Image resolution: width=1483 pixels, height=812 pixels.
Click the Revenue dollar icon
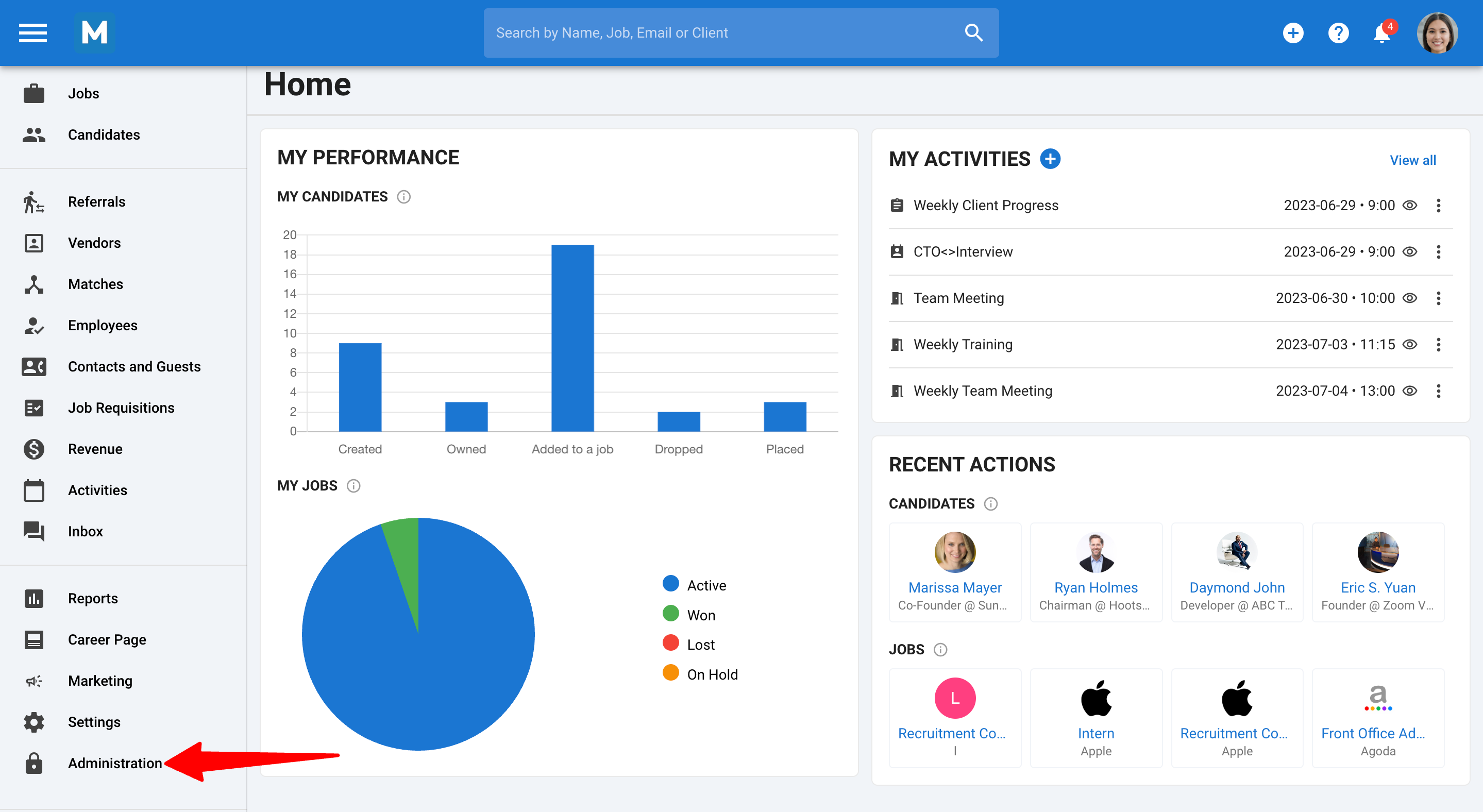pyautogui.click(x=34, y=449)
